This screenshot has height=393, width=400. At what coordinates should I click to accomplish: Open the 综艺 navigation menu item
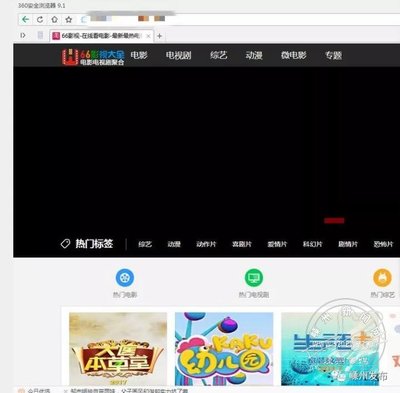(219, 55)
